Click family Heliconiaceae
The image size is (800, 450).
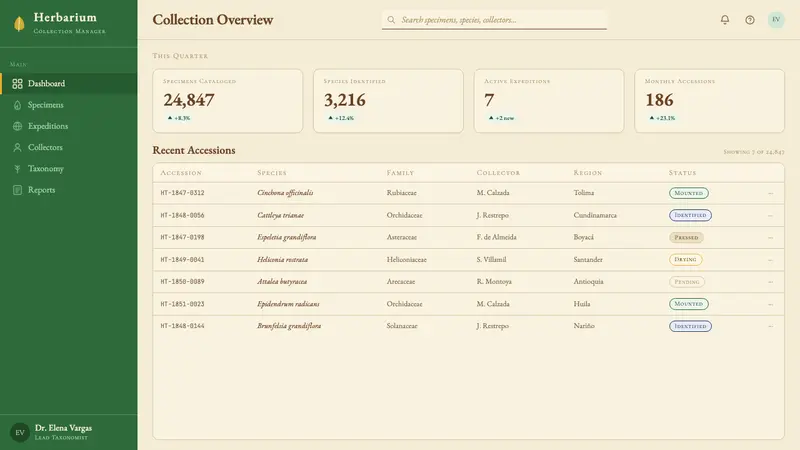coord(407,260)
